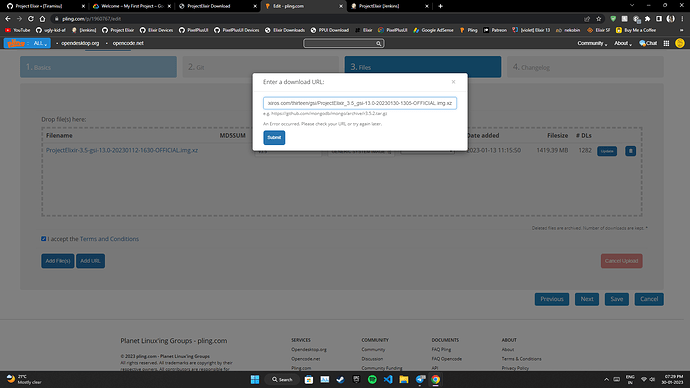Open the PPUI Download bookmark
The height and width of the screenshot is (388, 690).
[329, 30]
